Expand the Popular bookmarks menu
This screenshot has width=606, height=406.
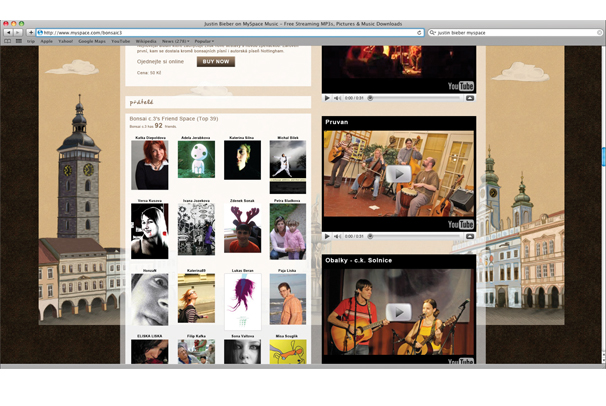(x=204, y=42)
